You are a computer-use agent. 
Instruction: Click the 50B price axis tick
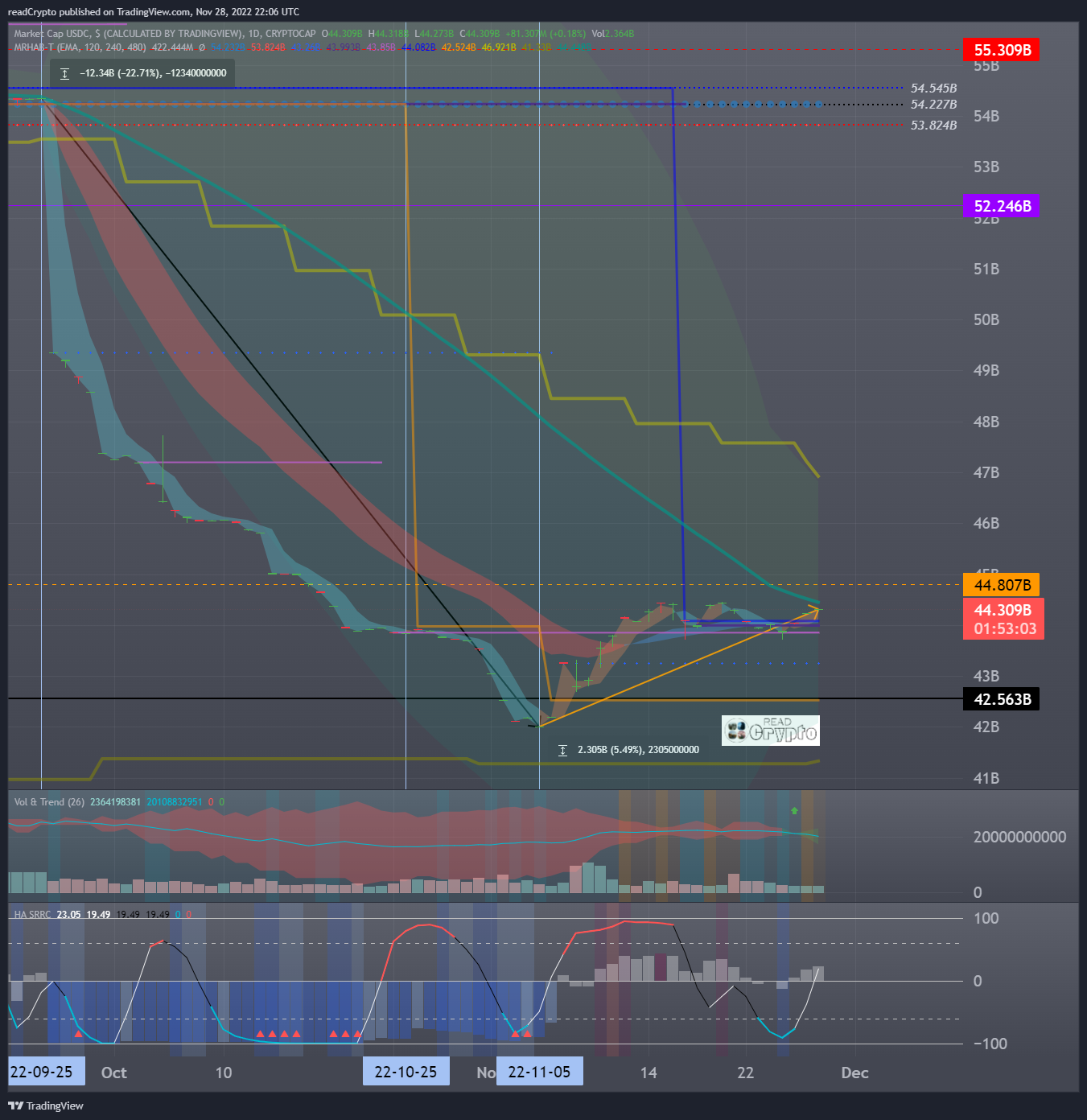[986, 319]
